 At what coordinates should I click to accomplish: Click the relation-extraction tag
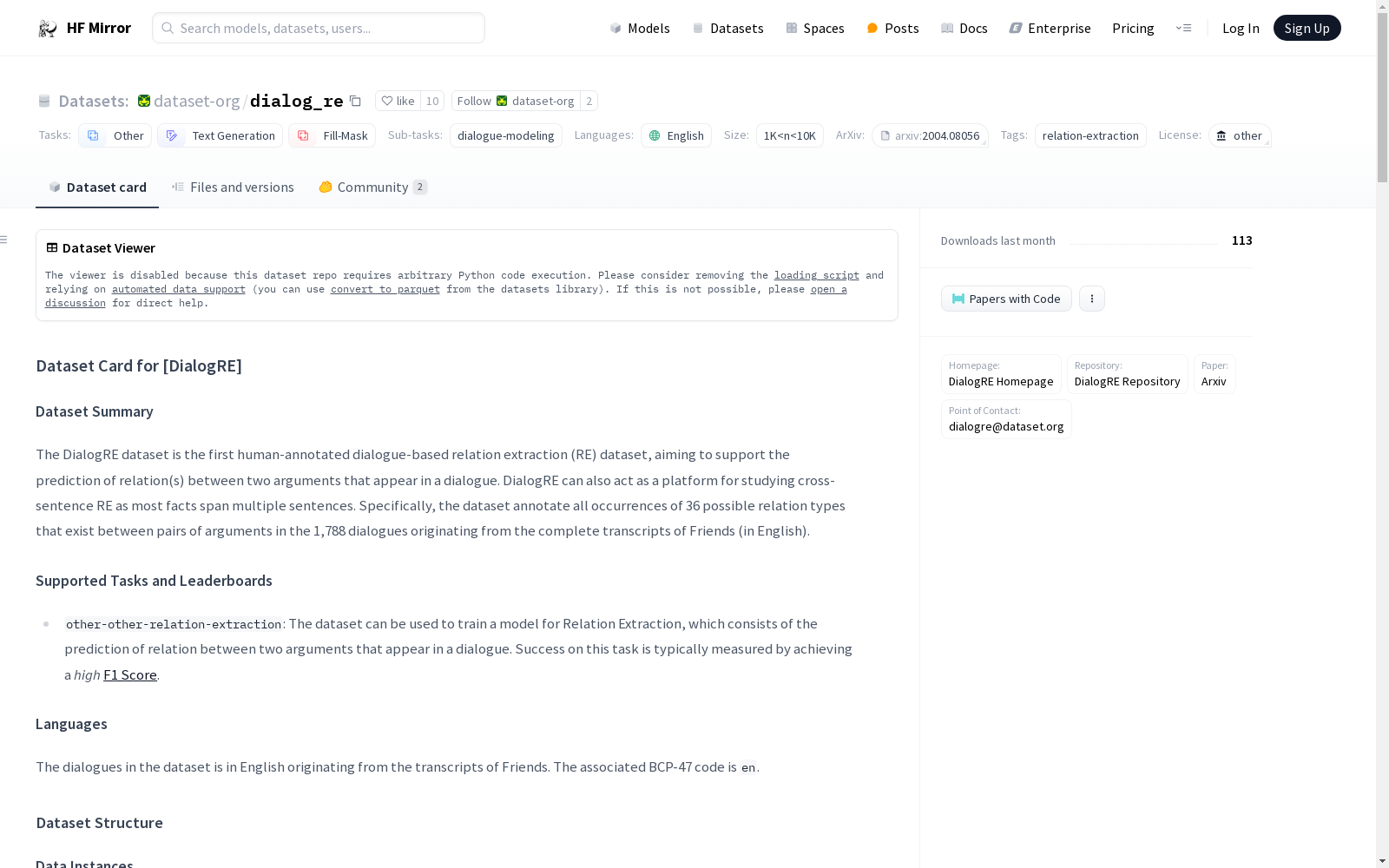[x=1090, y=135]
